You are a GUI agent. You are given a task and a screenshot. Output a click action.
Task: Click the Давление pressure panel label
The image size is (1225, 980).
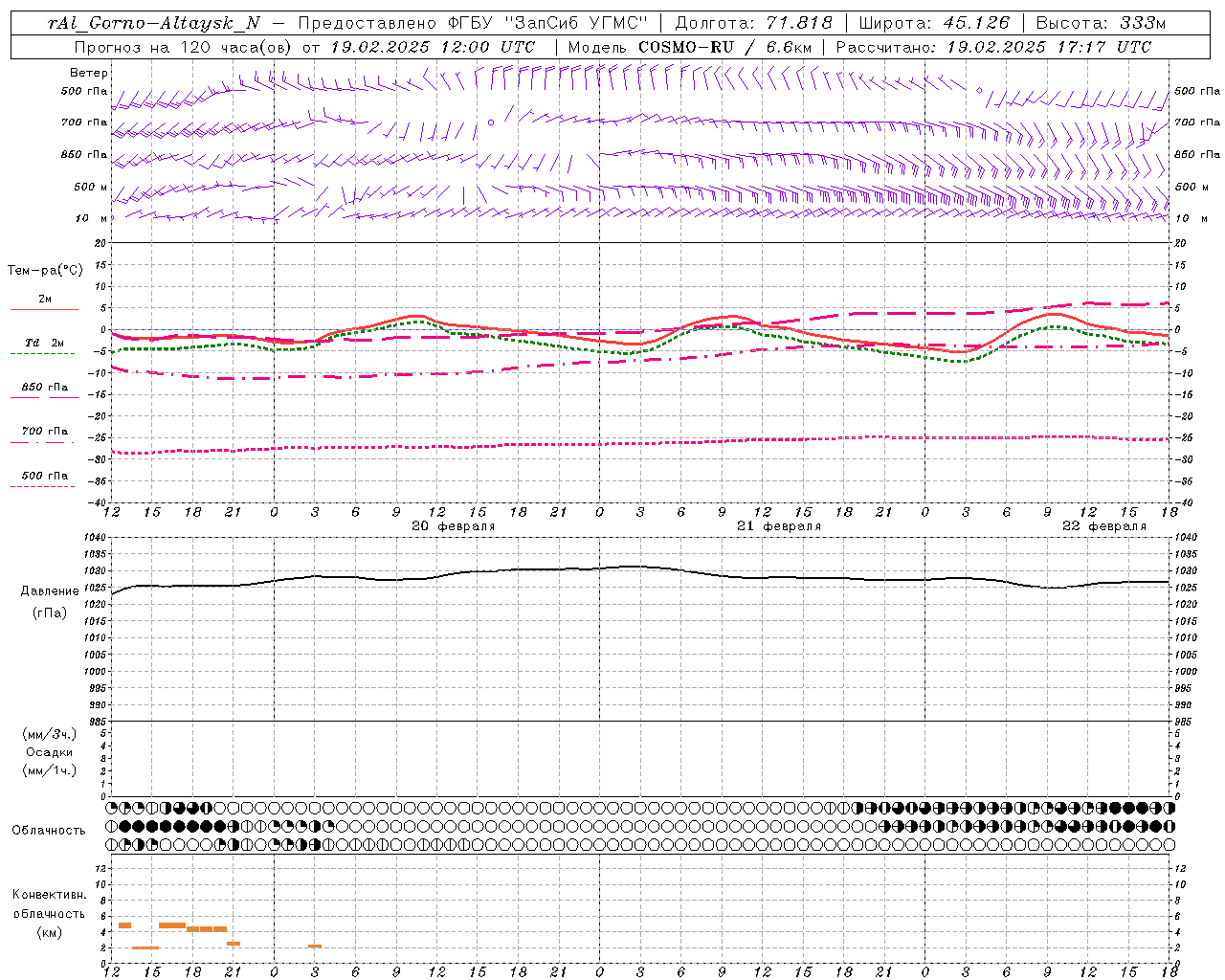click(x=50, y=591)
